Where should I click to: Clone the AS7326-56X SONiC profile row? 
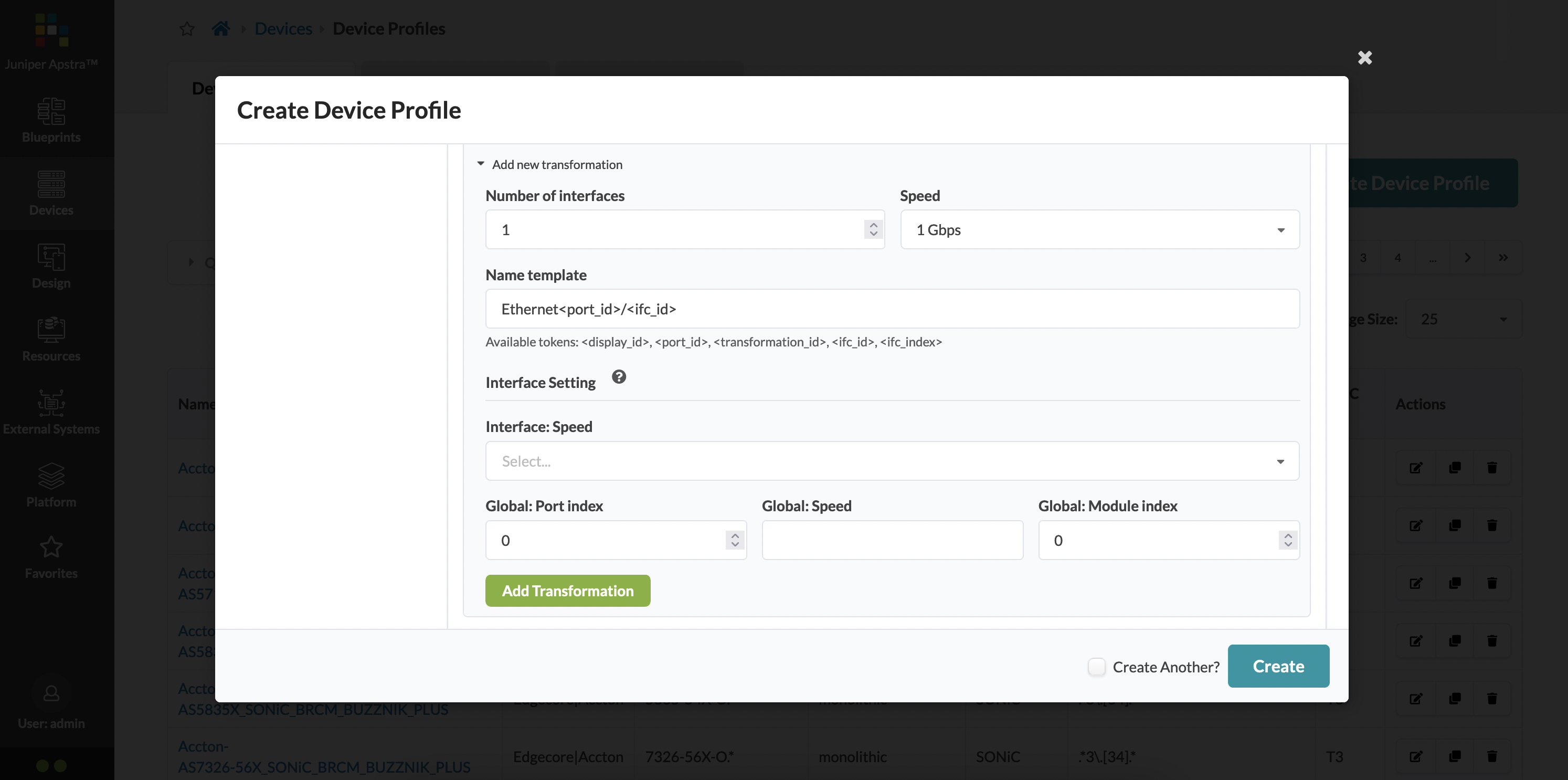tap(1455, 756)
